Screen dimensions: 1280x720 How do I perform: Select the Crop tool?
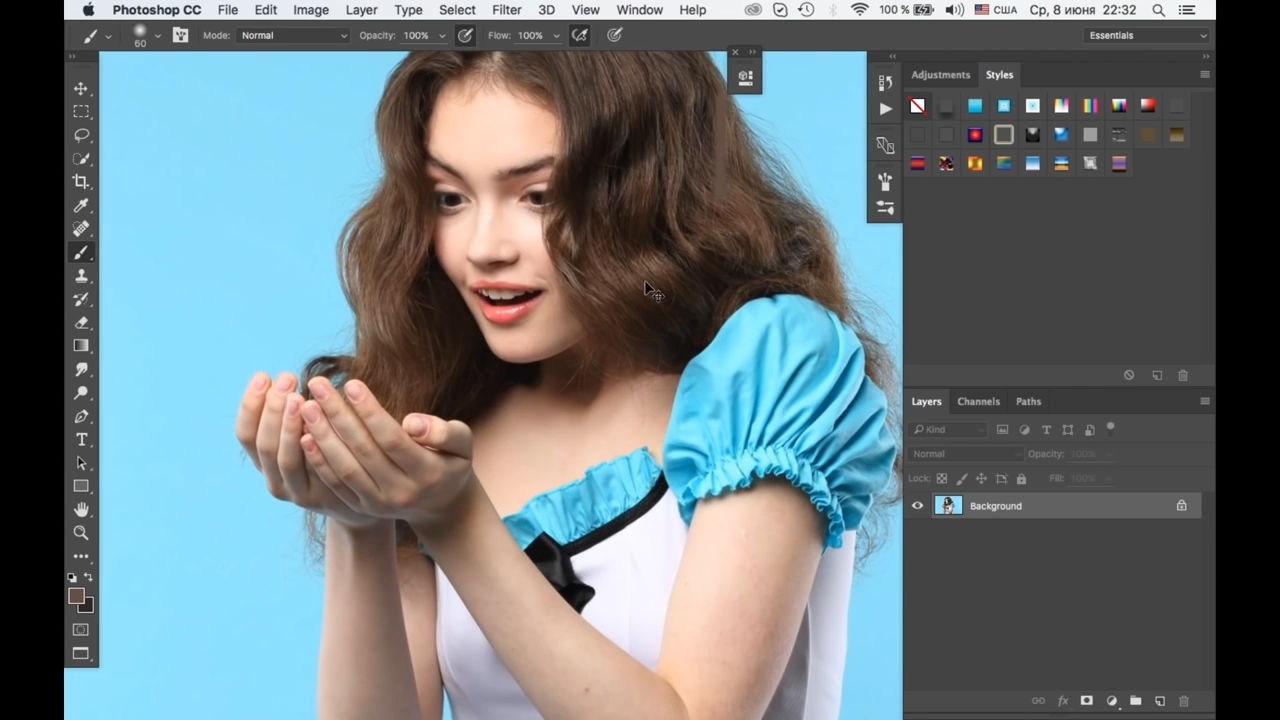pos(81,182)
